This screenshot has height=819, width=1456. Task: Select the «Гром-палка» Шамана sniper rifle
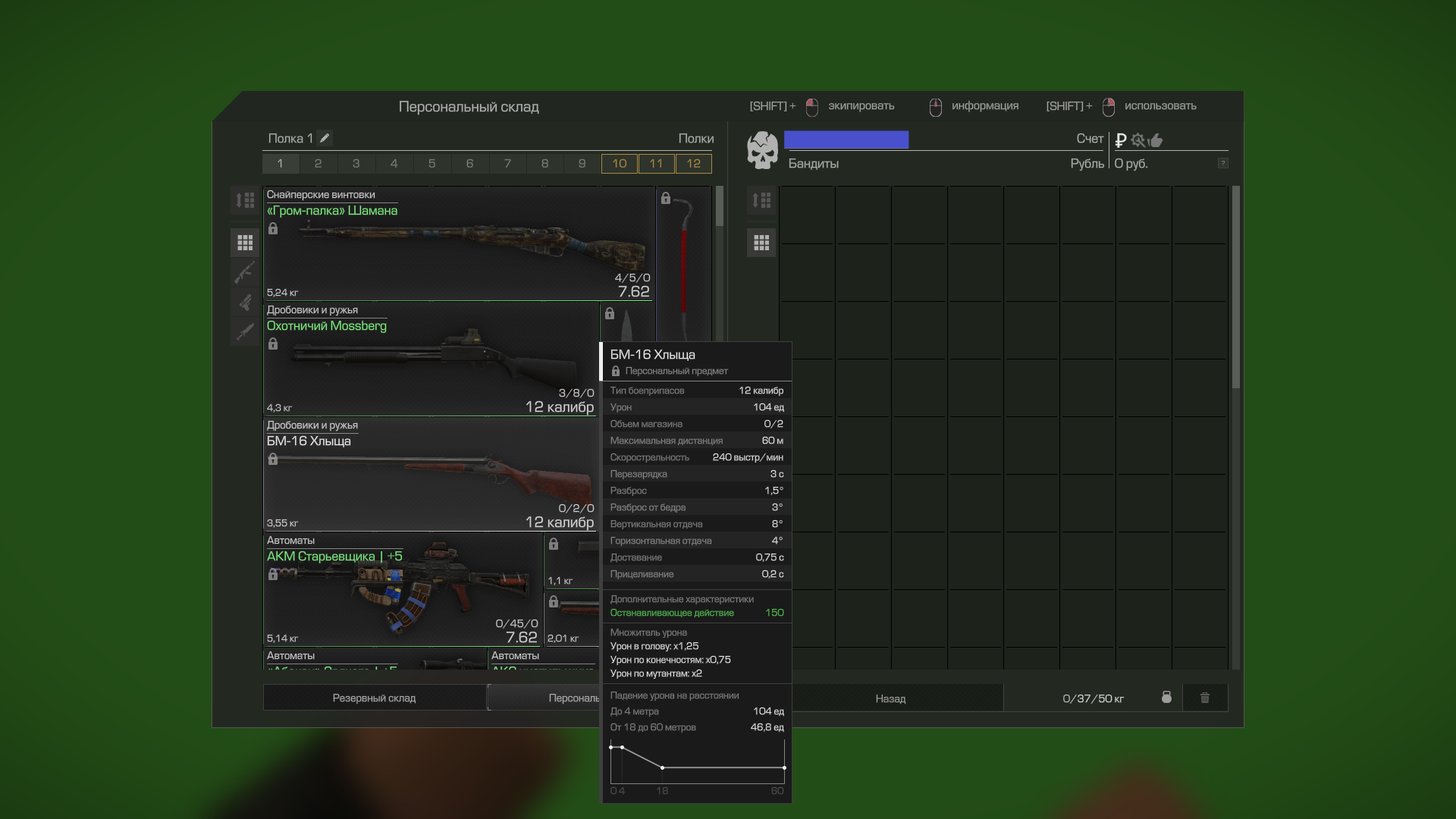click(459, 243)
